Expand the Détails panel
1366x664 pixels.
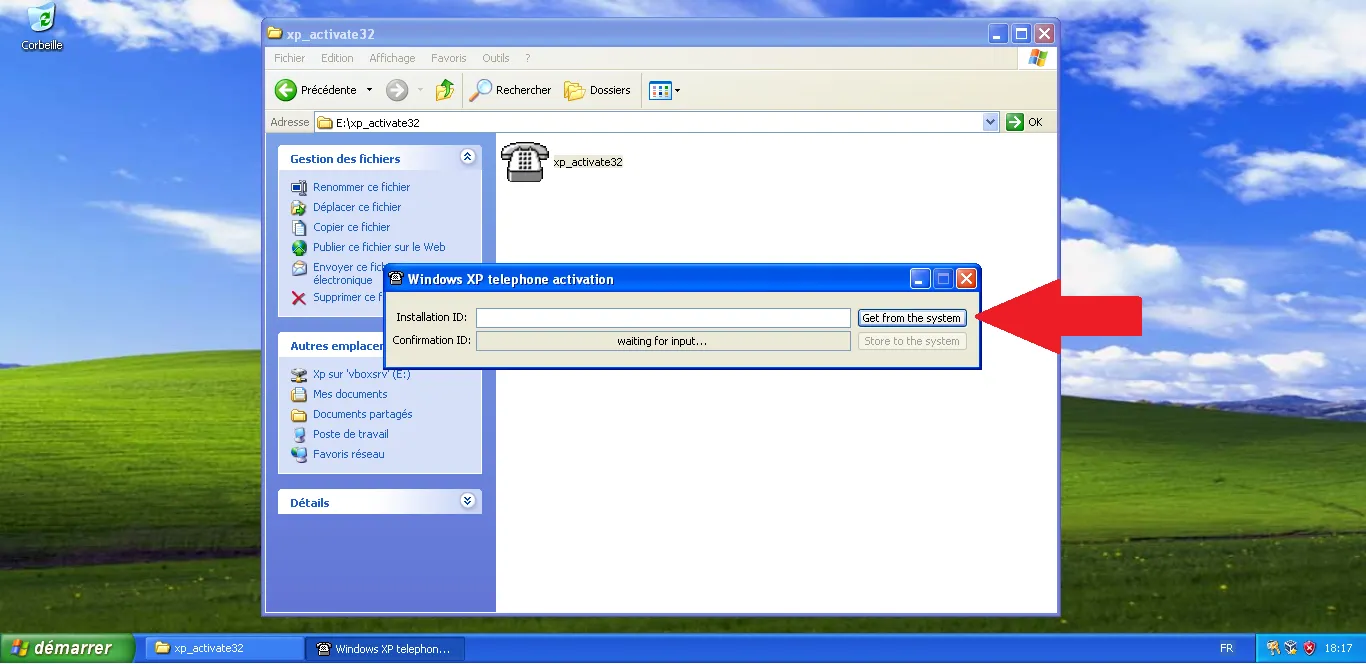coord(466,501)
